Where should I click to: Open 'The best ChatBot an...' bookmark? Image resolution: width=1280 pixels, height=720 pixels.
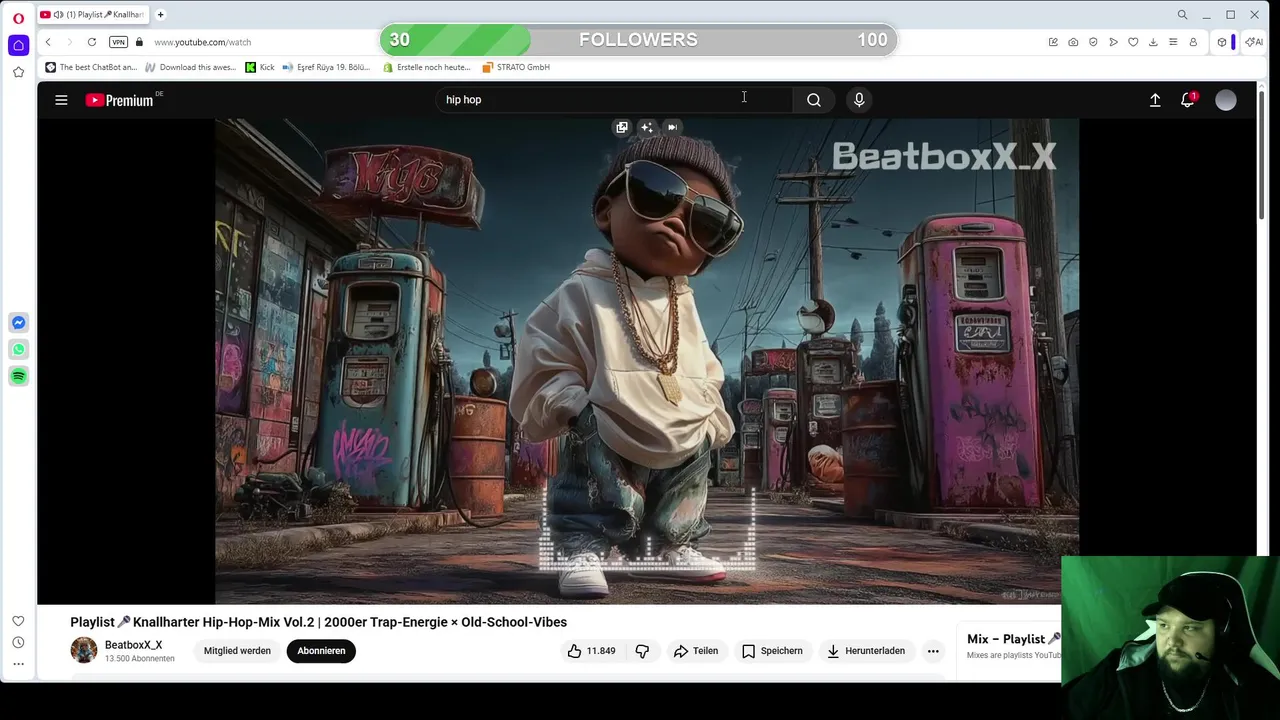point(91,67)
